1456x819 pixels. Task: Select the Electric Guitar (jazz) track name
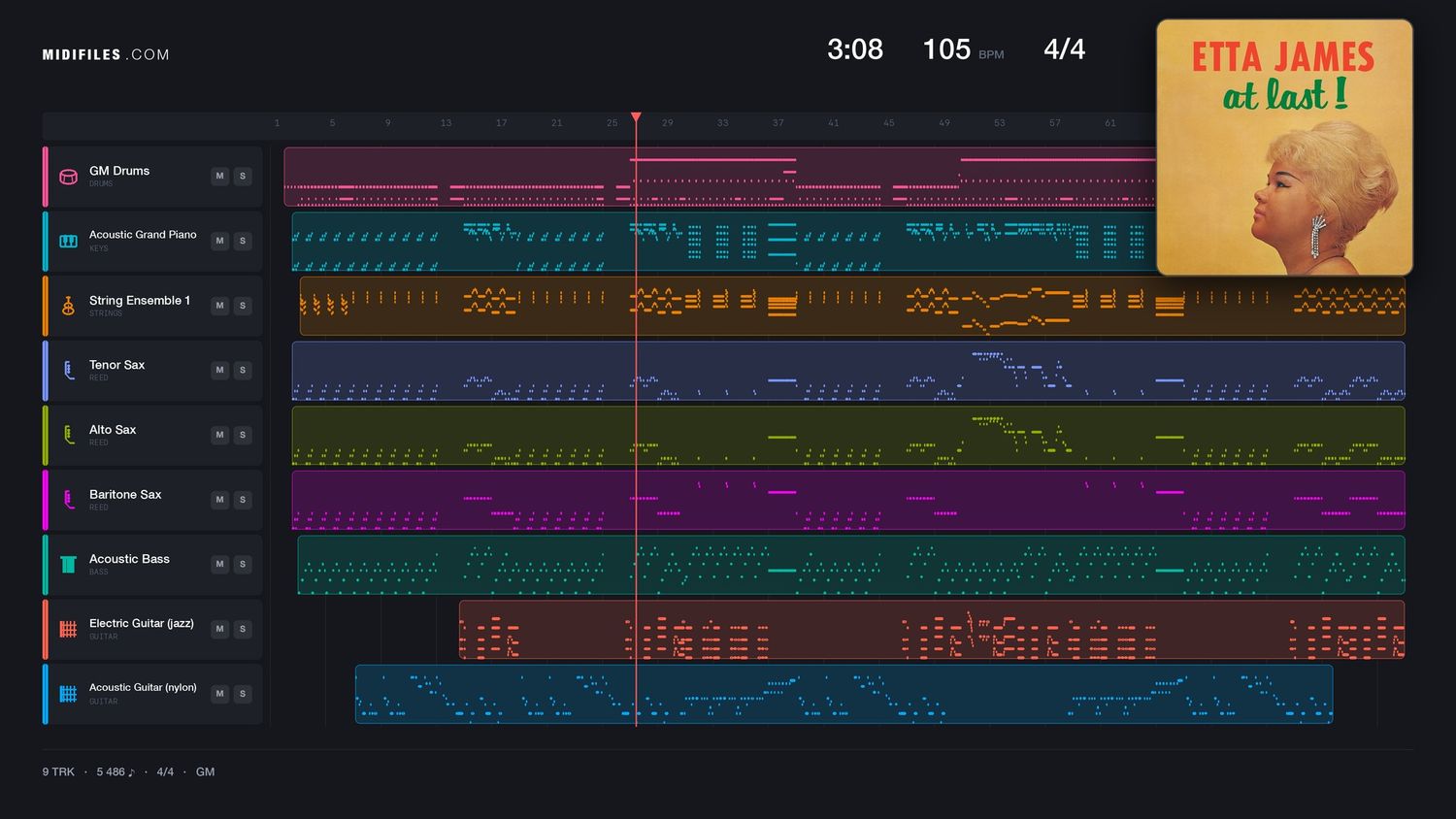pyautogui.click(x=142, y=623)
